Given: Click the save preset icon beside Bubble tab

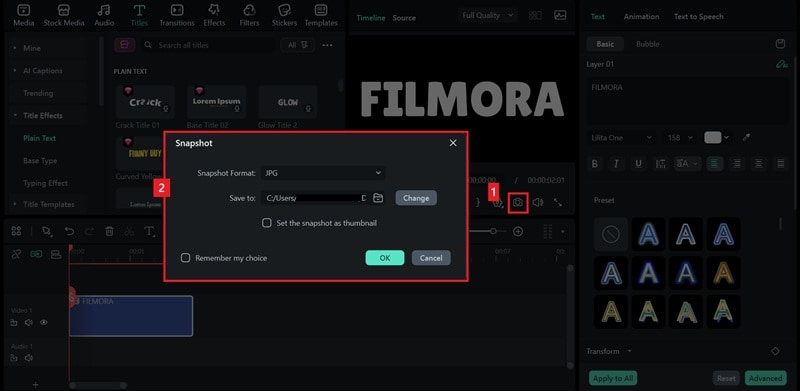Looking at the screenshot, I should (x=780, y=44).
